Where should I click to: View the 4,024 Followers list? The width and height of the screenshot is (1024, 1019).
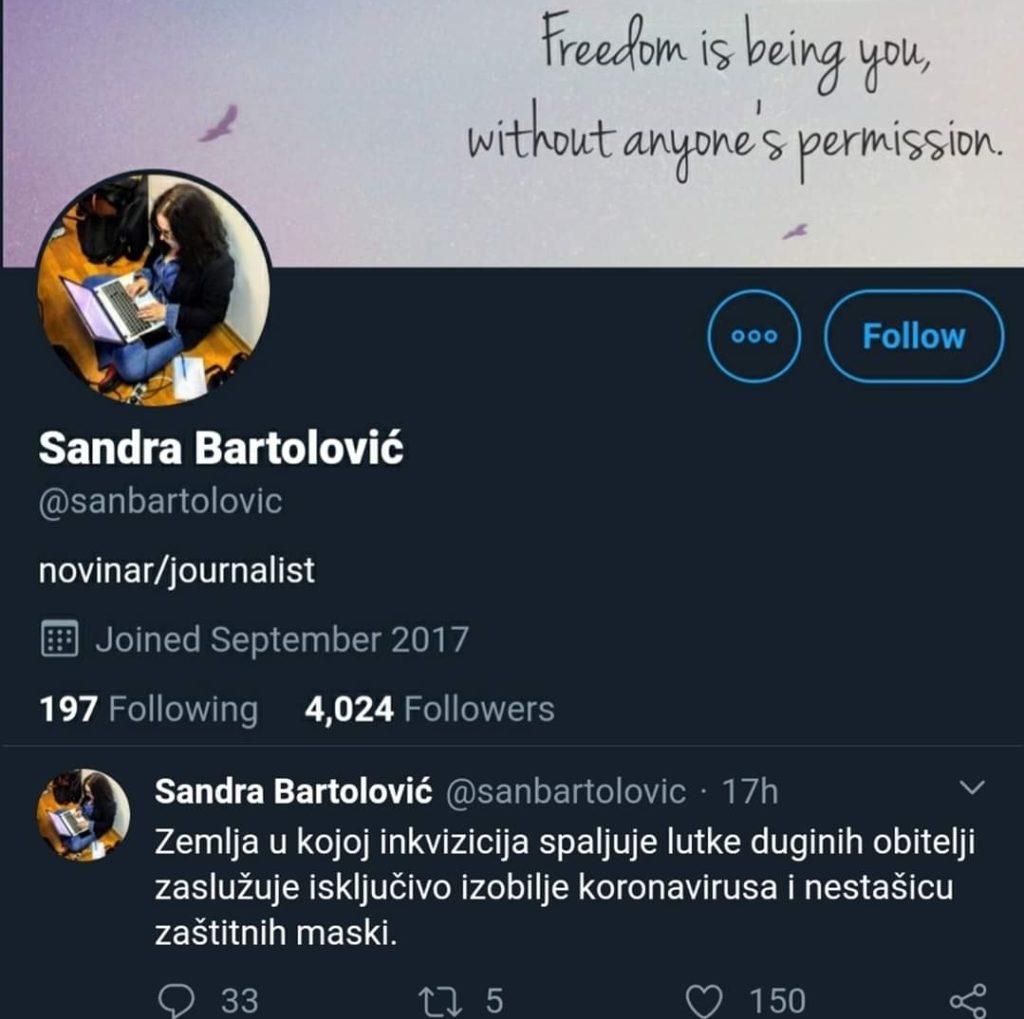coord(430,709)
